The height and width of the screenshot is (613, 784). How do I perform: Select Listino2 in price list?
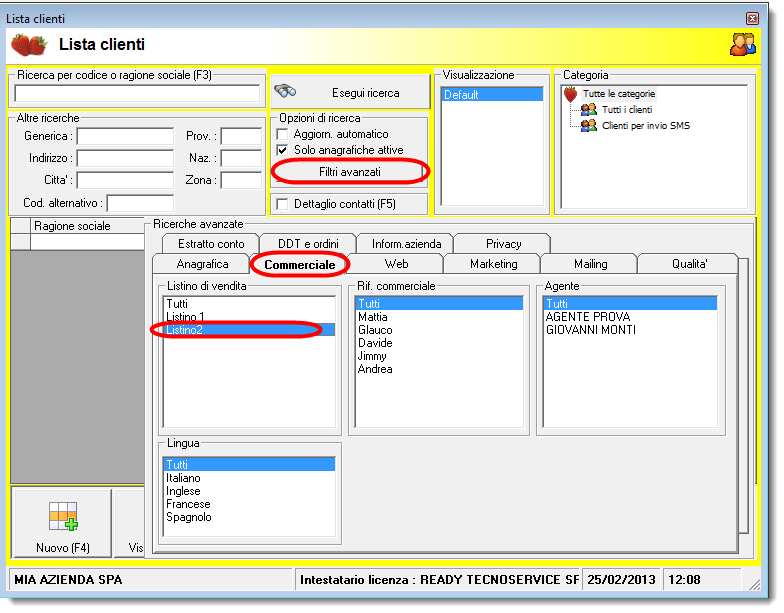(249, 330)
